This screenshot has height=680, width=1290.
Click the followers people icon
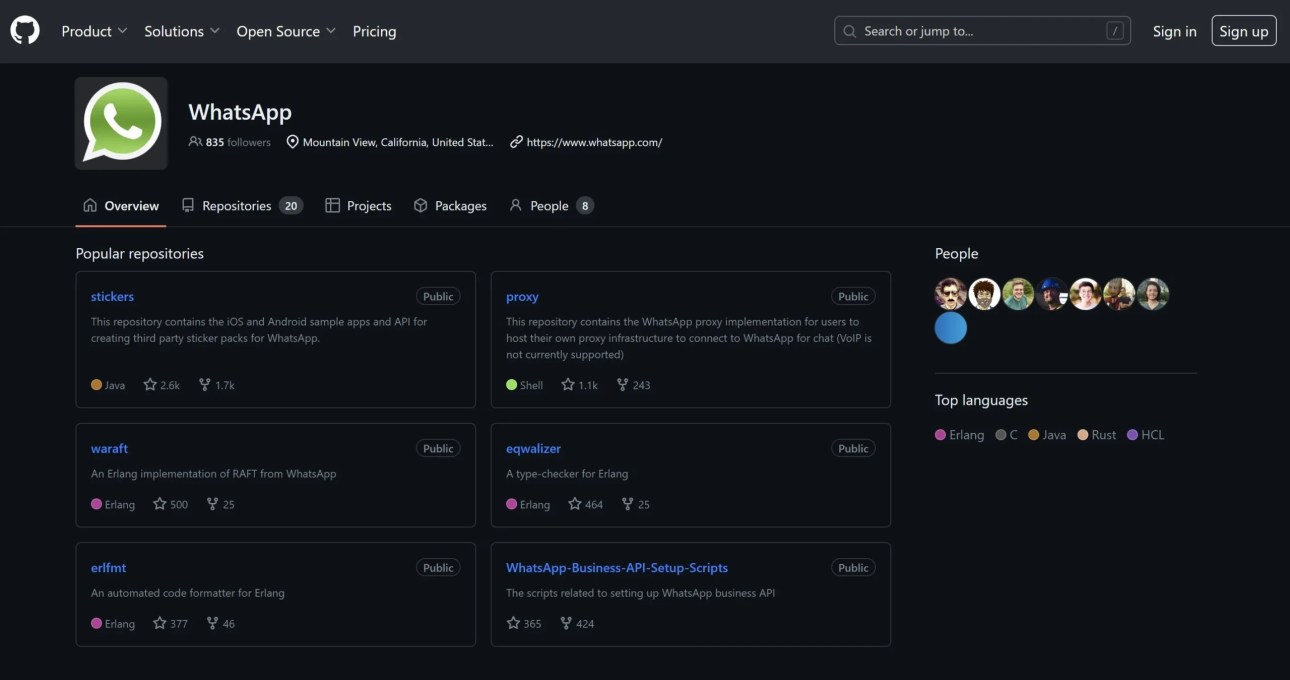(x=195, y=142)
